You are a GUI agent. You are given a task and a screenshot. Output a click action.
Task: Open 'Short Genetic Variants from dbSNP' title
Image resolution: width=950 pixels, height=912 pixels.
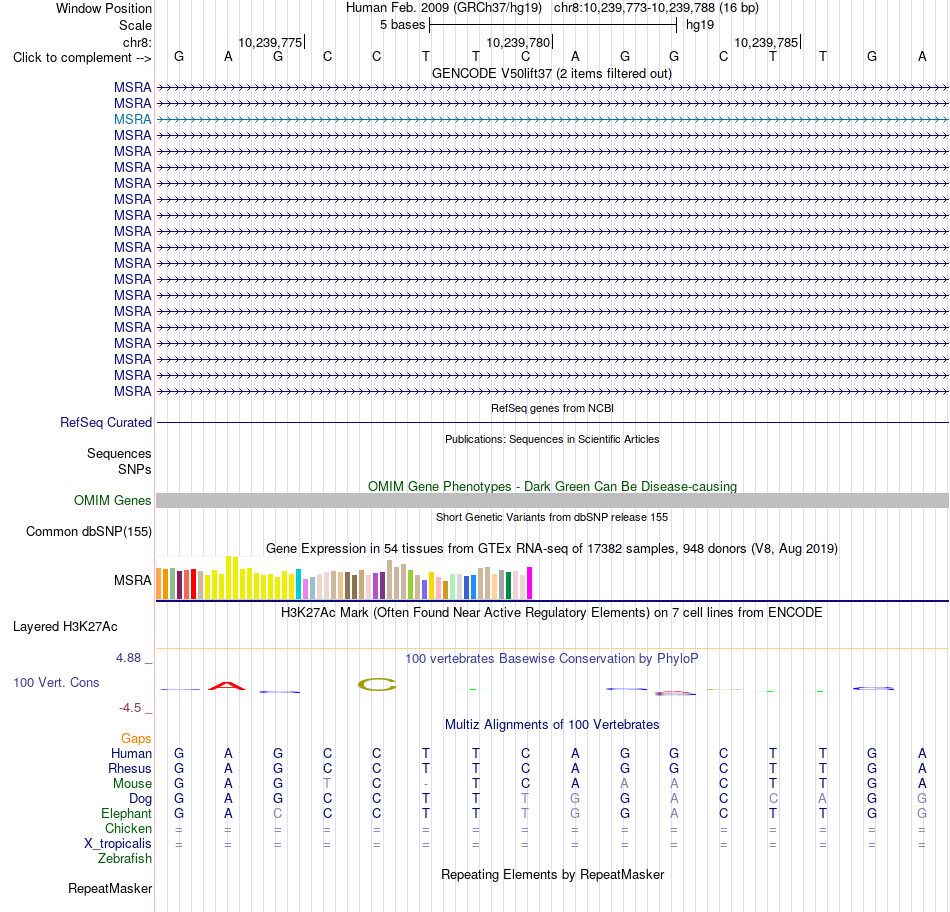[x=552, y=517]
